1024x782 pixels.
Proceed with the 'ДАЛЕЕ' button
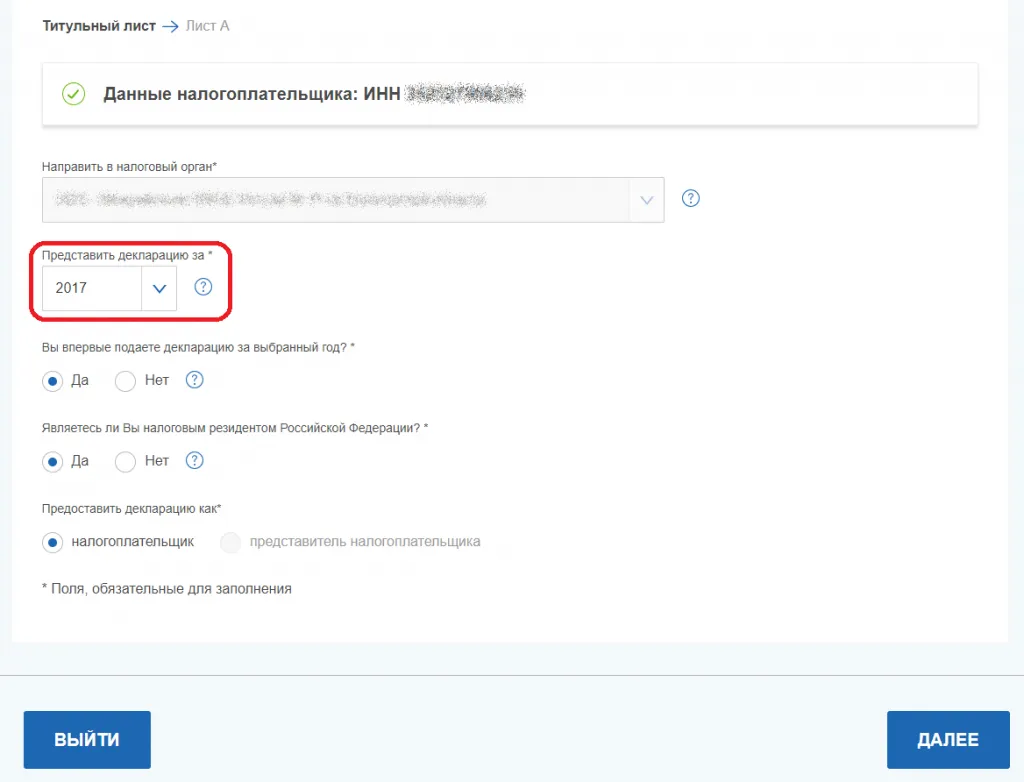(x=947, y=740)
